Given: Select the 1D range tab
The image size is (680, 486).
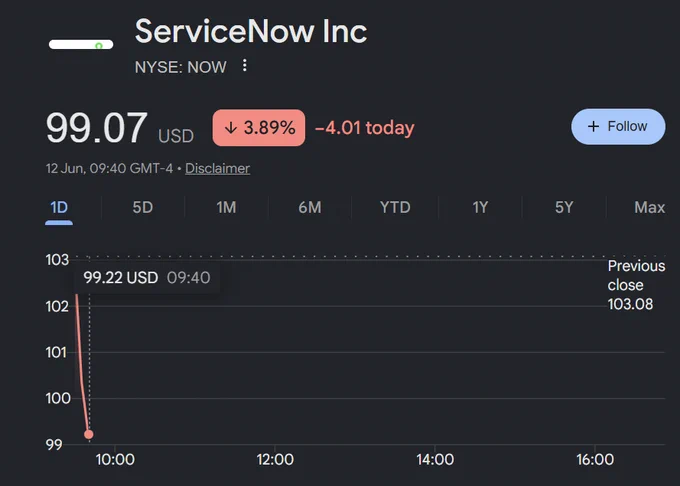Looking at the screenshot, I should click(59, 208).
